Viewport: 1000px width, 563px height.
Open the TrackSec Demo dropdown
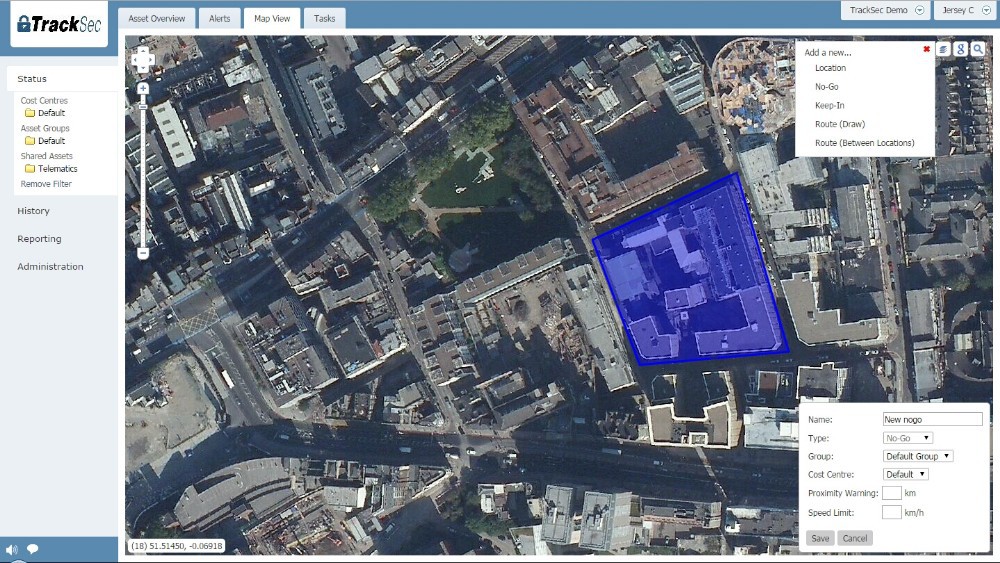click(x=886, y=10)
